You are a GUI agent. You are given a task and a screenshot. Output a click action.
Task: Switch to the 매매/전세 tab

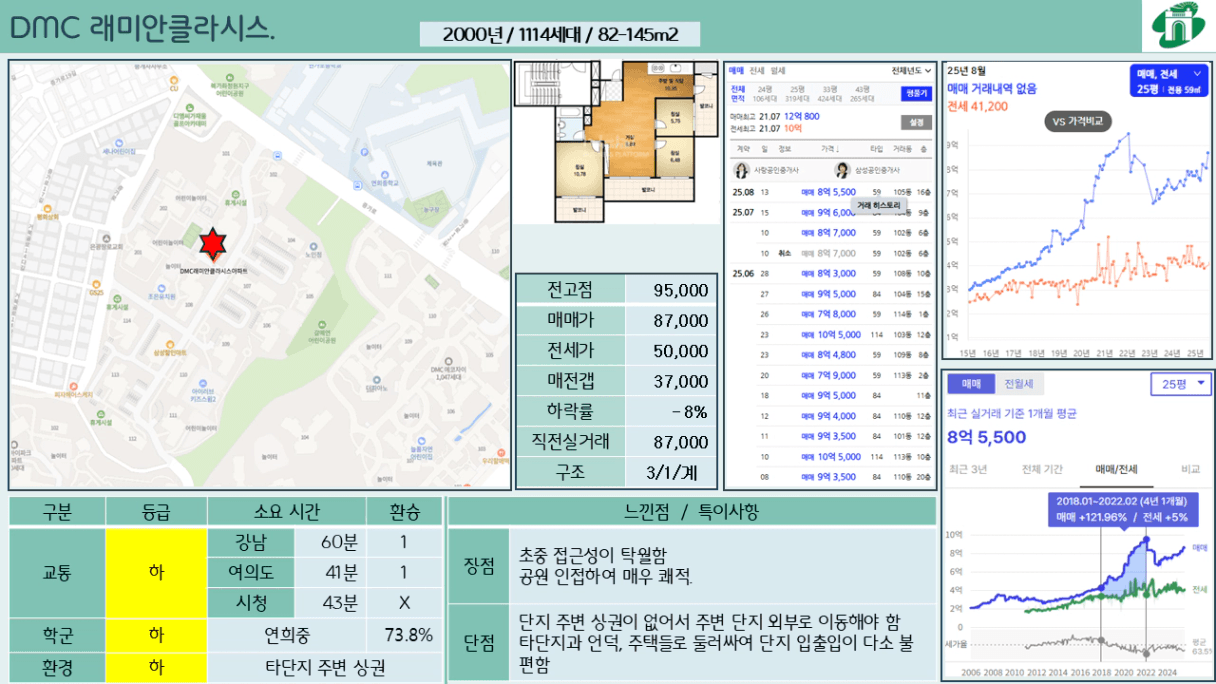click(x=1118, y=468)
